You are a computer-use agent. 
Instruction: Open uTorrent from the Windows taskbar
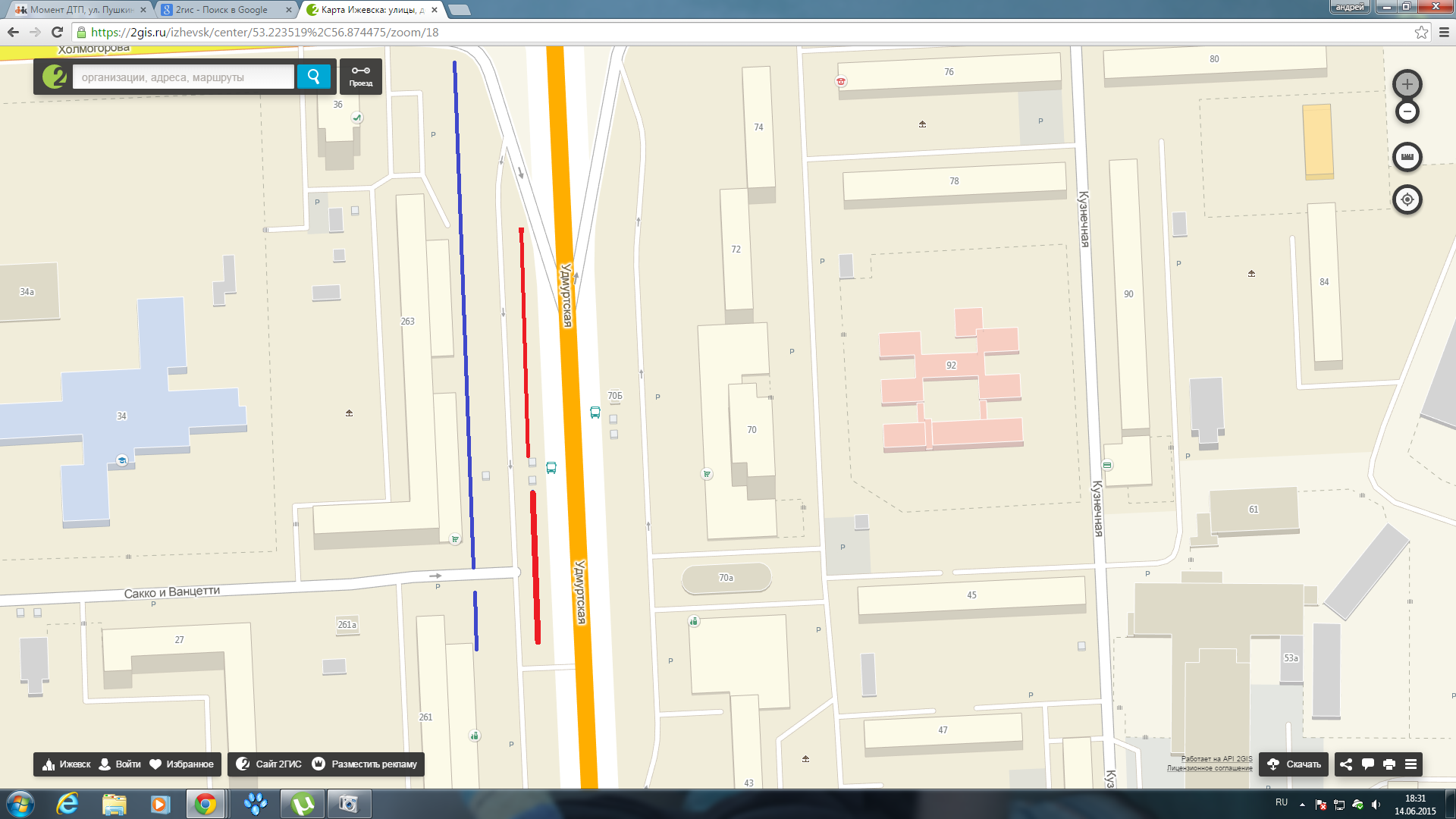pos(303,804)
